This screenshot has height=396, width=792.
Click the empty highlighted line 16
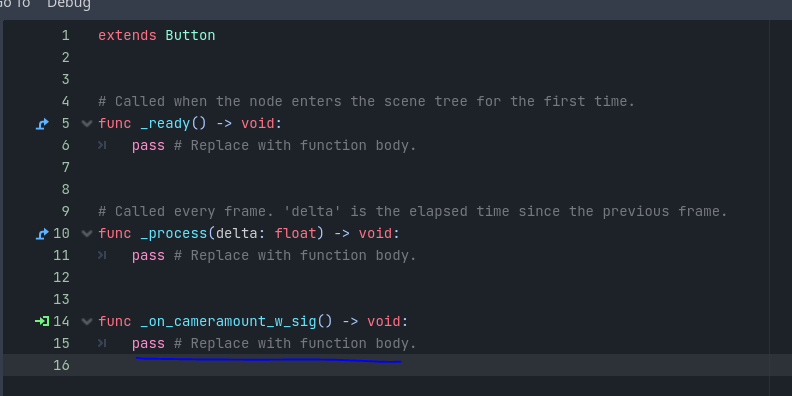tap(396, 365)
